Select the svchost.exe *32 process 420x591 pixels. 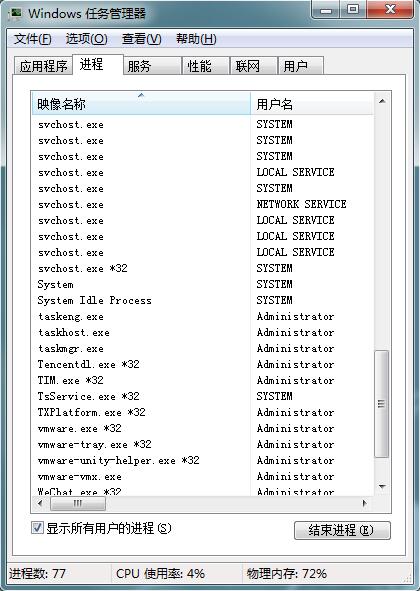point(202,268)
